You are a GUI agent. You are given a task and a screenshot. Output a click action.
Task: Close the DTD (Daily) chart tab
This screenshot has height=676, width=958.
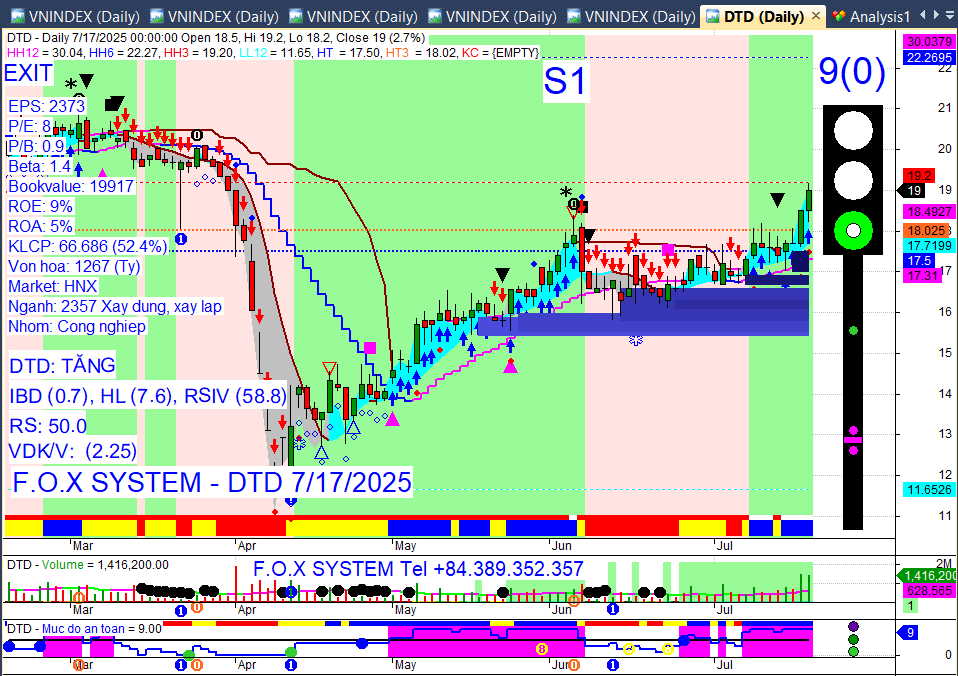pyautogui.click(x=816, y=16)
